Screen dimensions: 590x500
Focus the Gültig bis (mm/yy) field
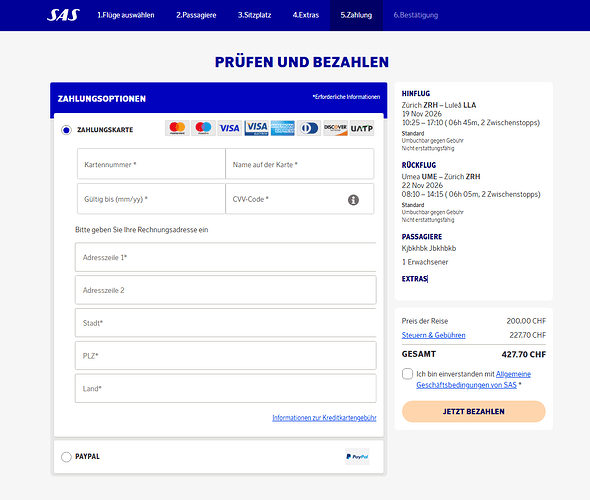[x=151, y=199]
